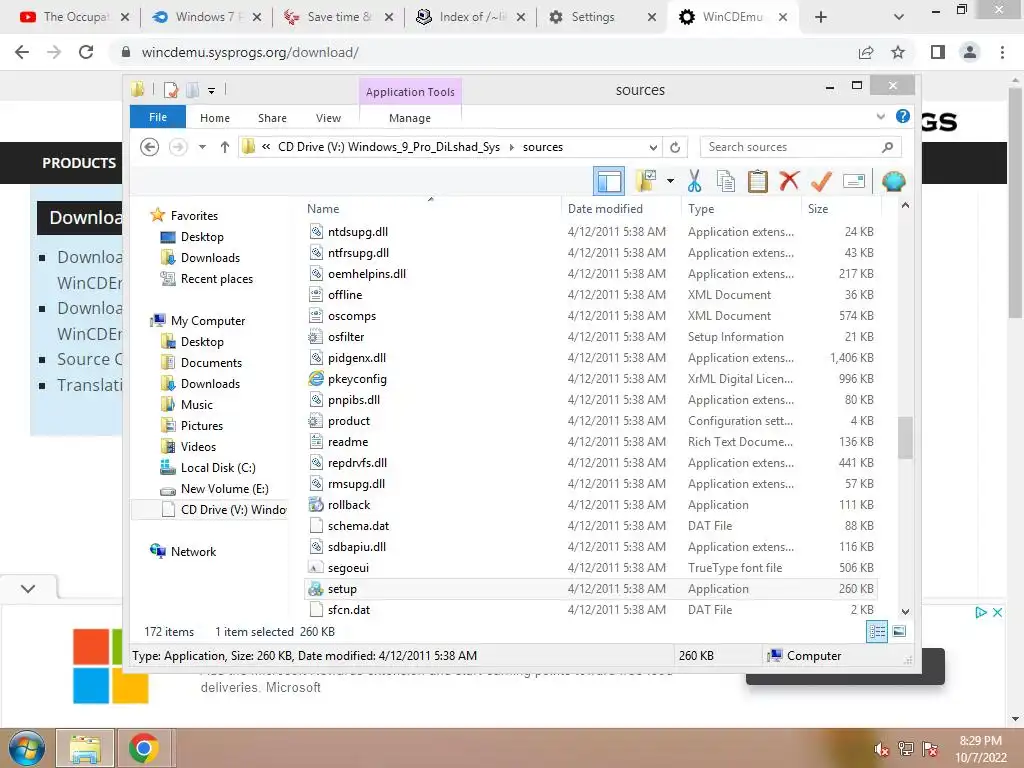Switch to large icons view in status bar
1024x768 pixels.
(899, 631)
